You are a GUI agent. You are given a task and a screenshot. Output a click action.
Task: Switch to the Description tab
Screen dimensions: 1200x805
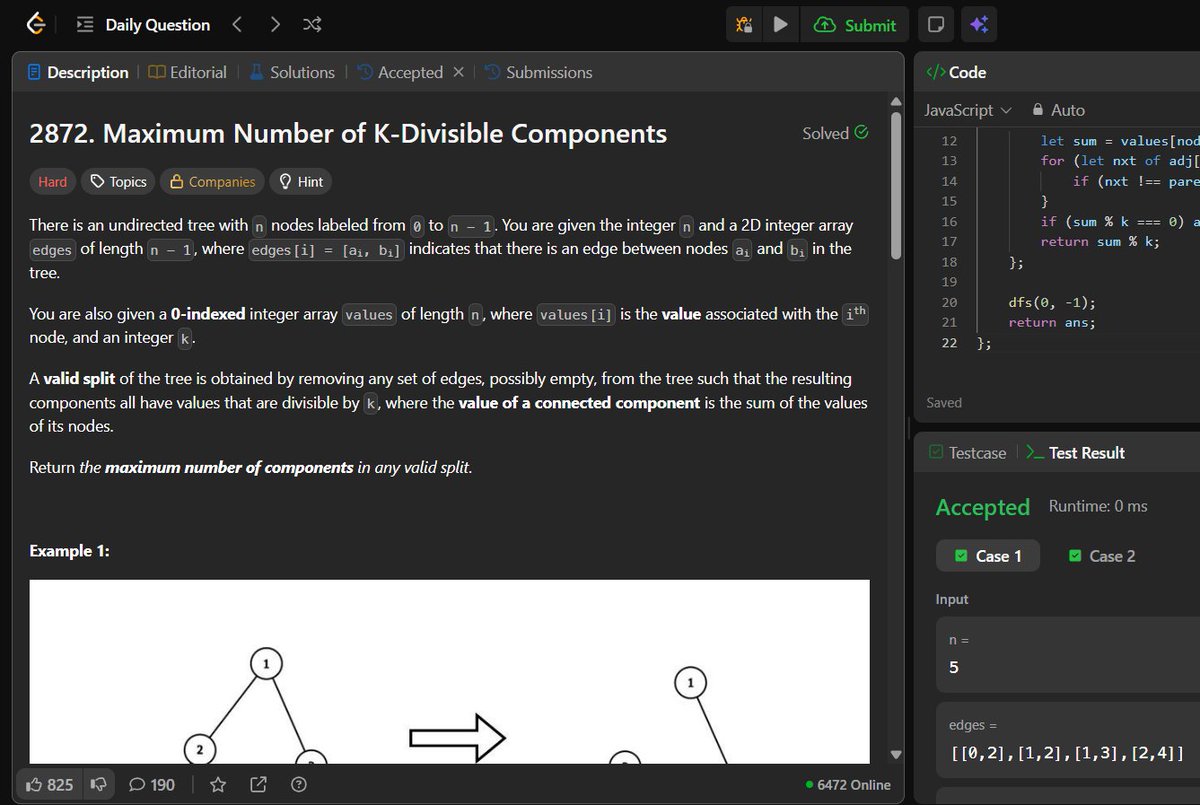click(x=78, y=72)
